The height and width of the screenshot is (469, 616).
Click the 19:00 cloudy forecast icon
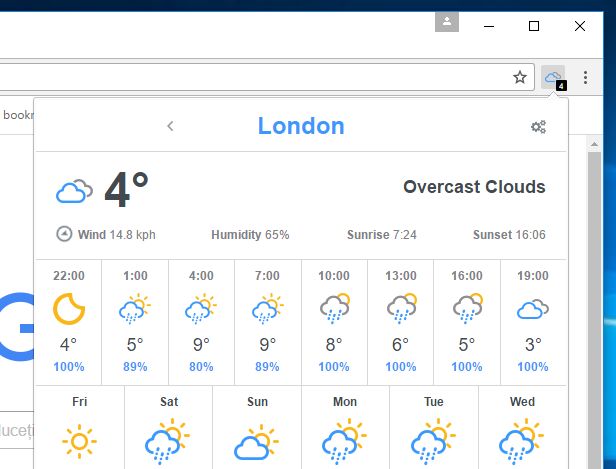click(x=532, y=308)
